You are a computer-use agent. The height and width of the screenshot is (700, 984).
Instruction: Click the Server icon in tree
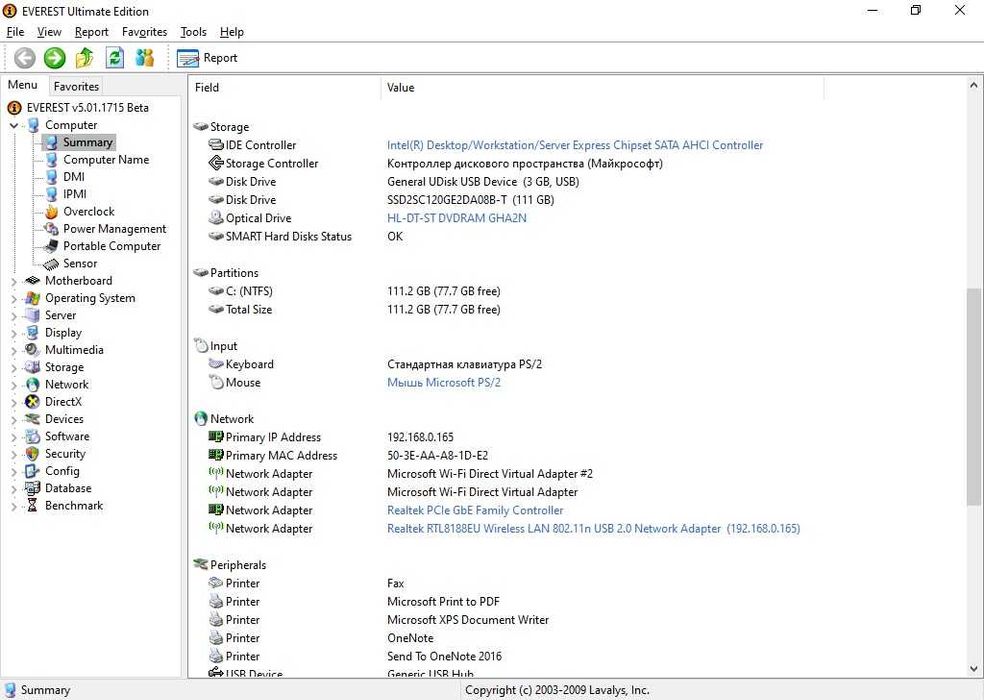pyautogui.click(x=32, y=315)
